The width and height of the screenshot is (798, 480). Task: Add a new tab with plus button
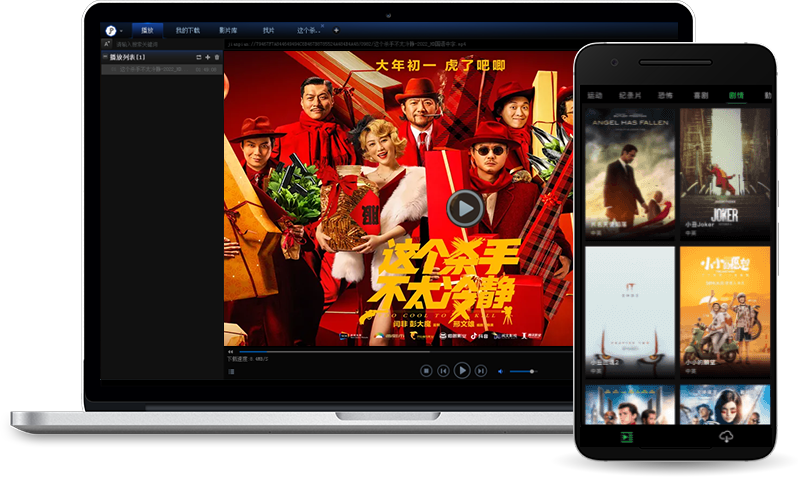[336, 31]
